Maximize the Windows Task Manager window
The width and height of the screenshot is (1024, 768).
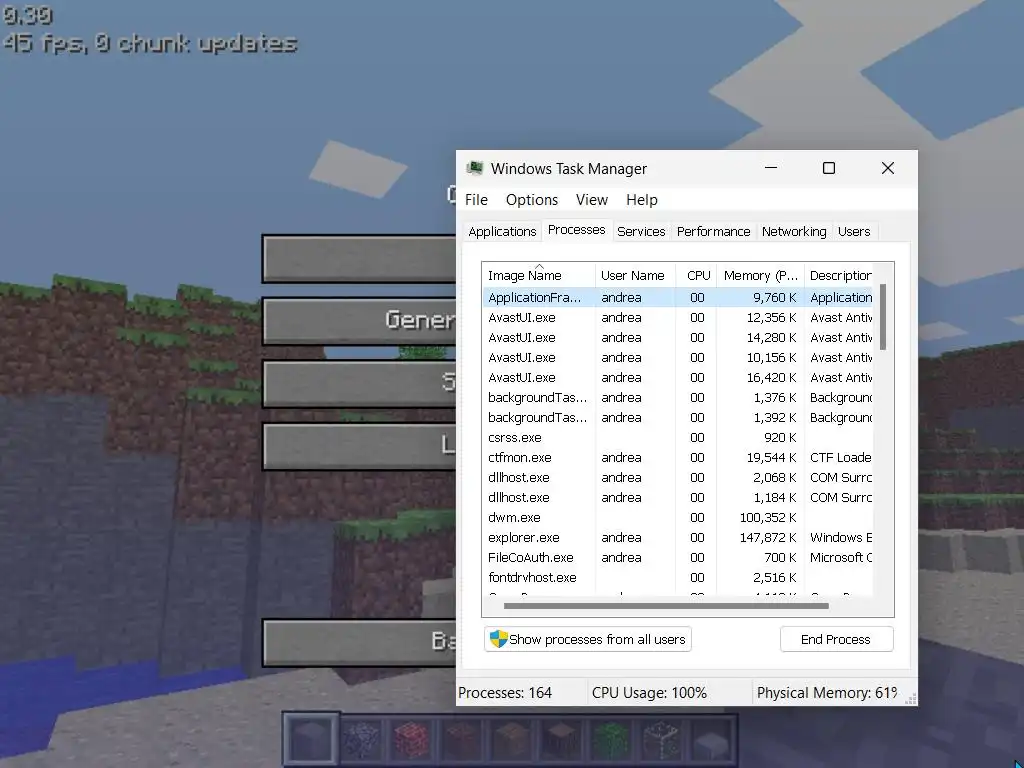click(x=829, y=168)
